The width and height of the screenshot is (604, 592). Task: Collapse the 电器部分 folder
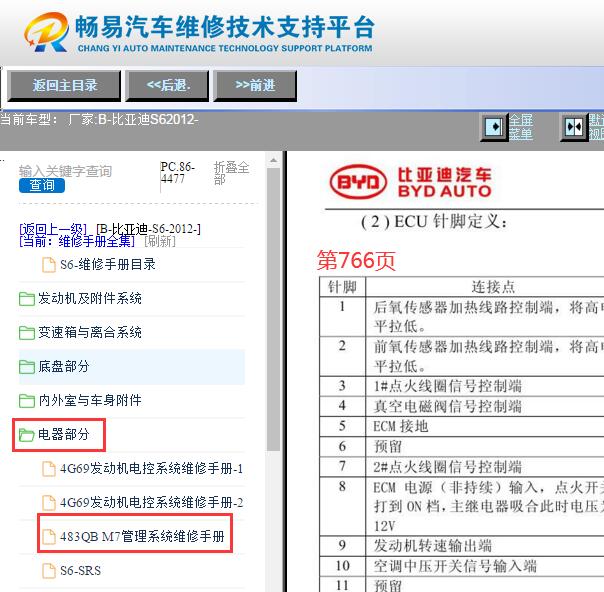pos(64,434)
